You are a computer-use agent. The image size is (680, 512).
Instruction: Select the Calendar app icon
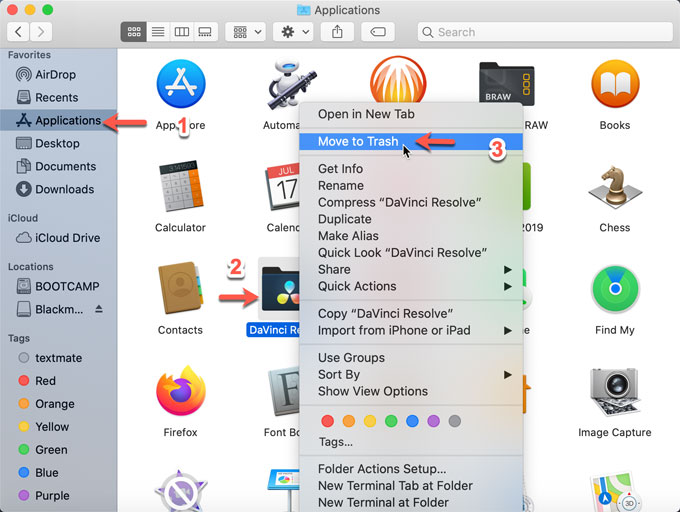coord(282,186)
